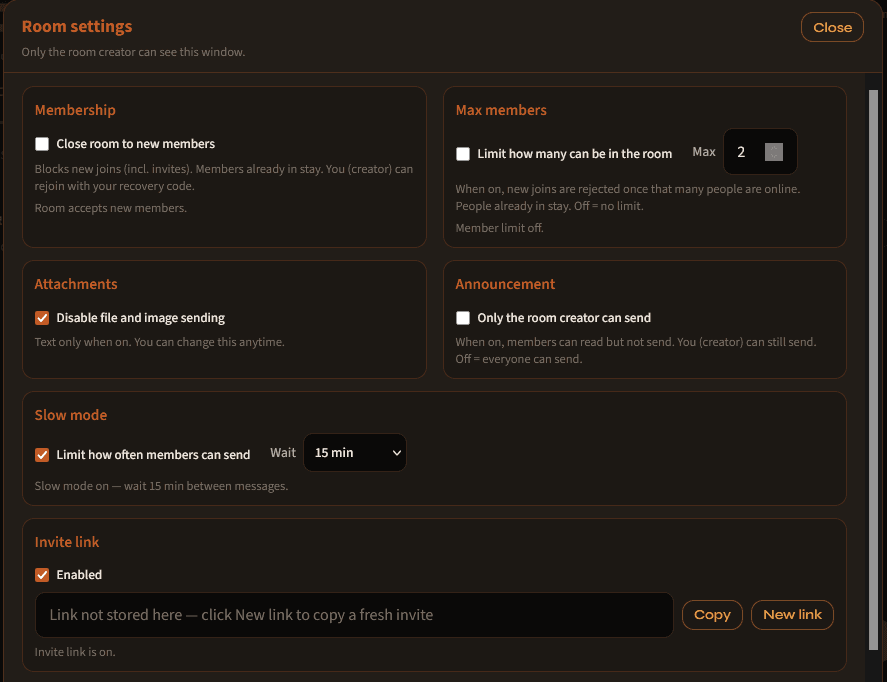Copy the invite link

point(712,615)
